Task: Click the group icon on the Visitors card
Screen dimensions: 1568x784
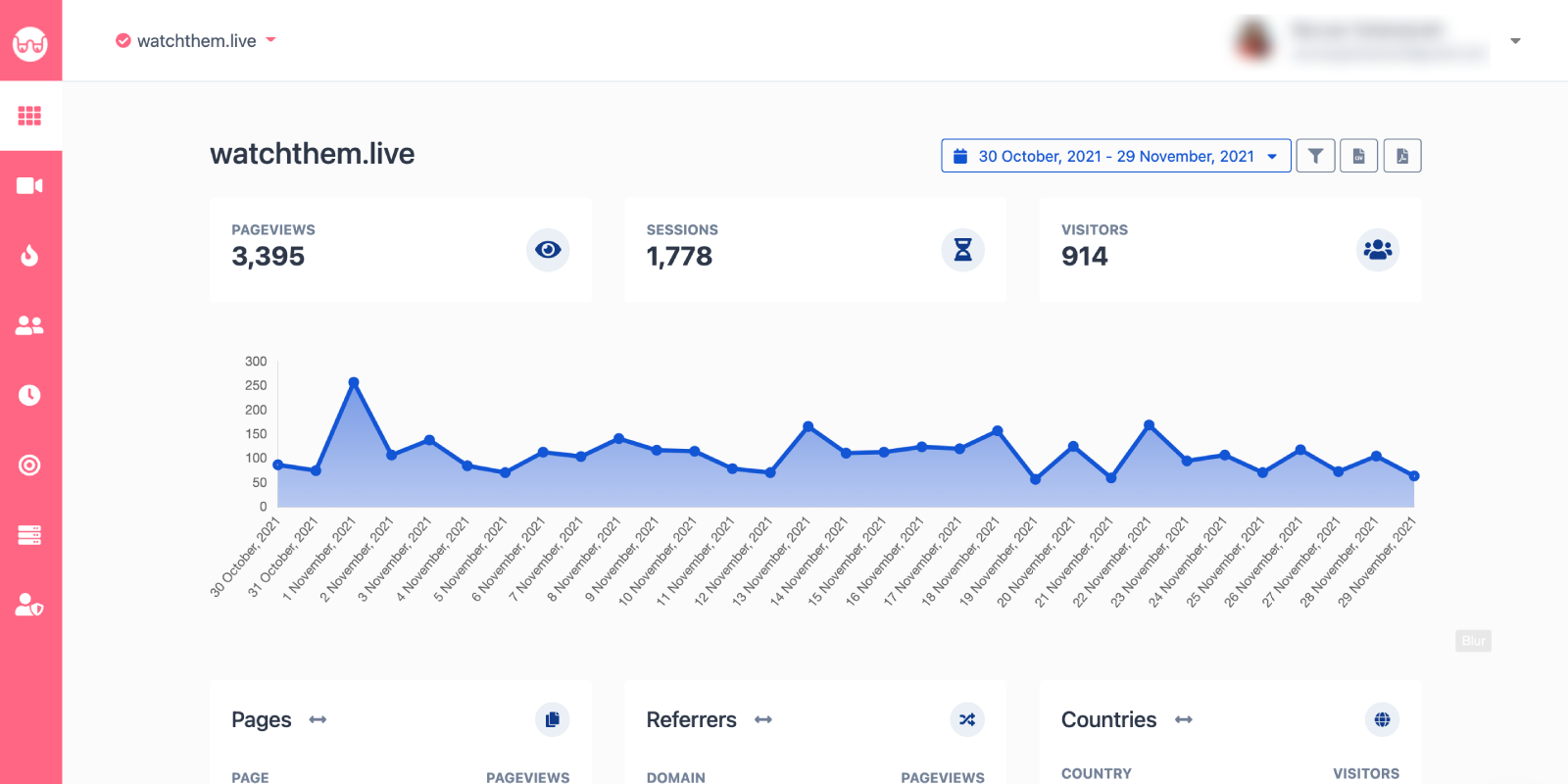Action: [x=1378, y=250]
